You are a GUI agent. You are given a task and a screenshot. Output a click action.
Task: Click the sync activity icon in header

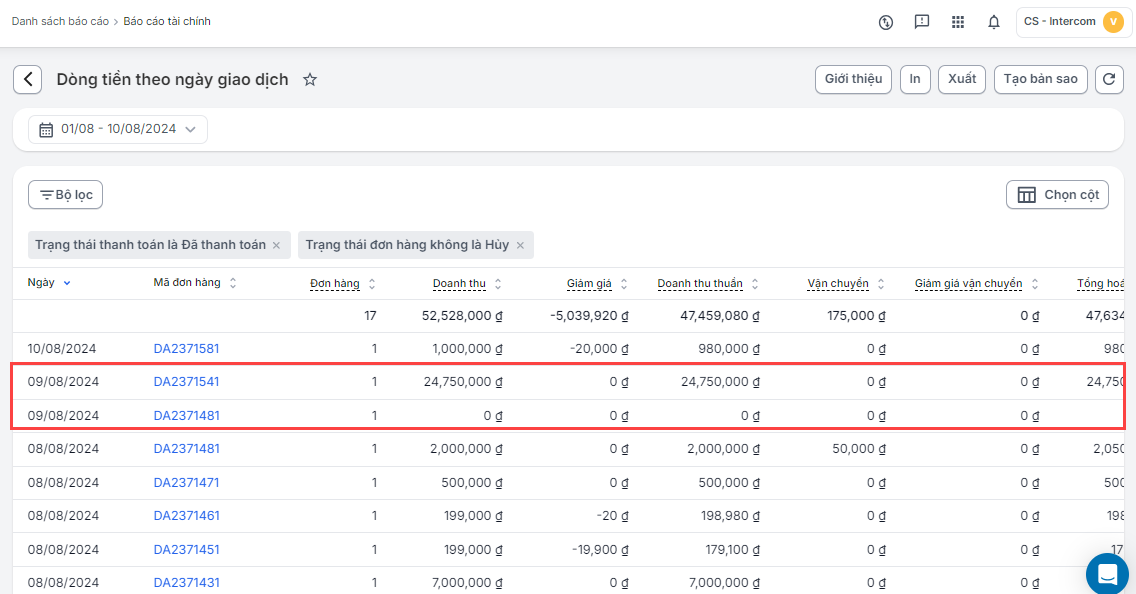[x=885, y=22]
